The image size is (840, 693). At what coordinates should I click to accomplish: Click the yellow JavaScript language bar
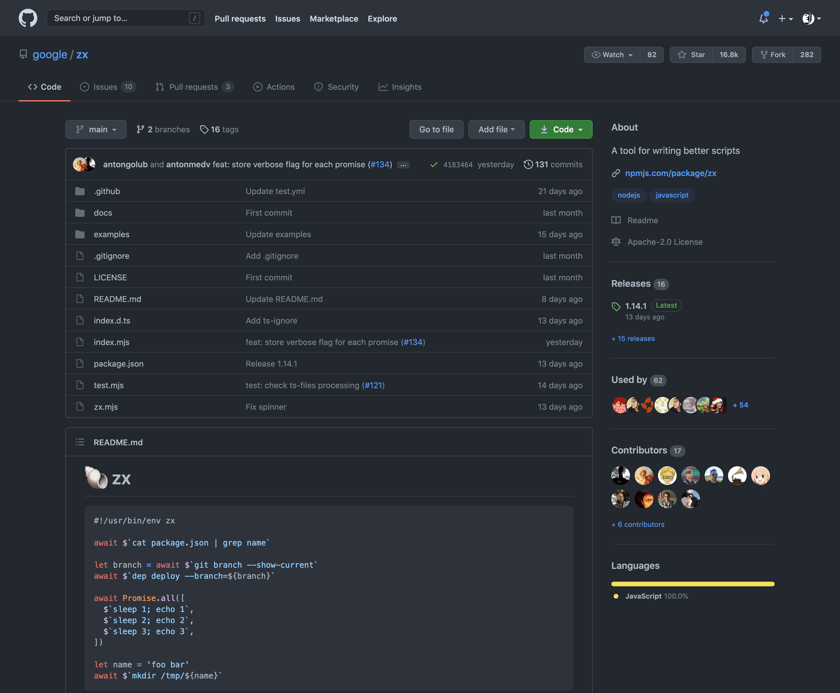click(693, 584)
